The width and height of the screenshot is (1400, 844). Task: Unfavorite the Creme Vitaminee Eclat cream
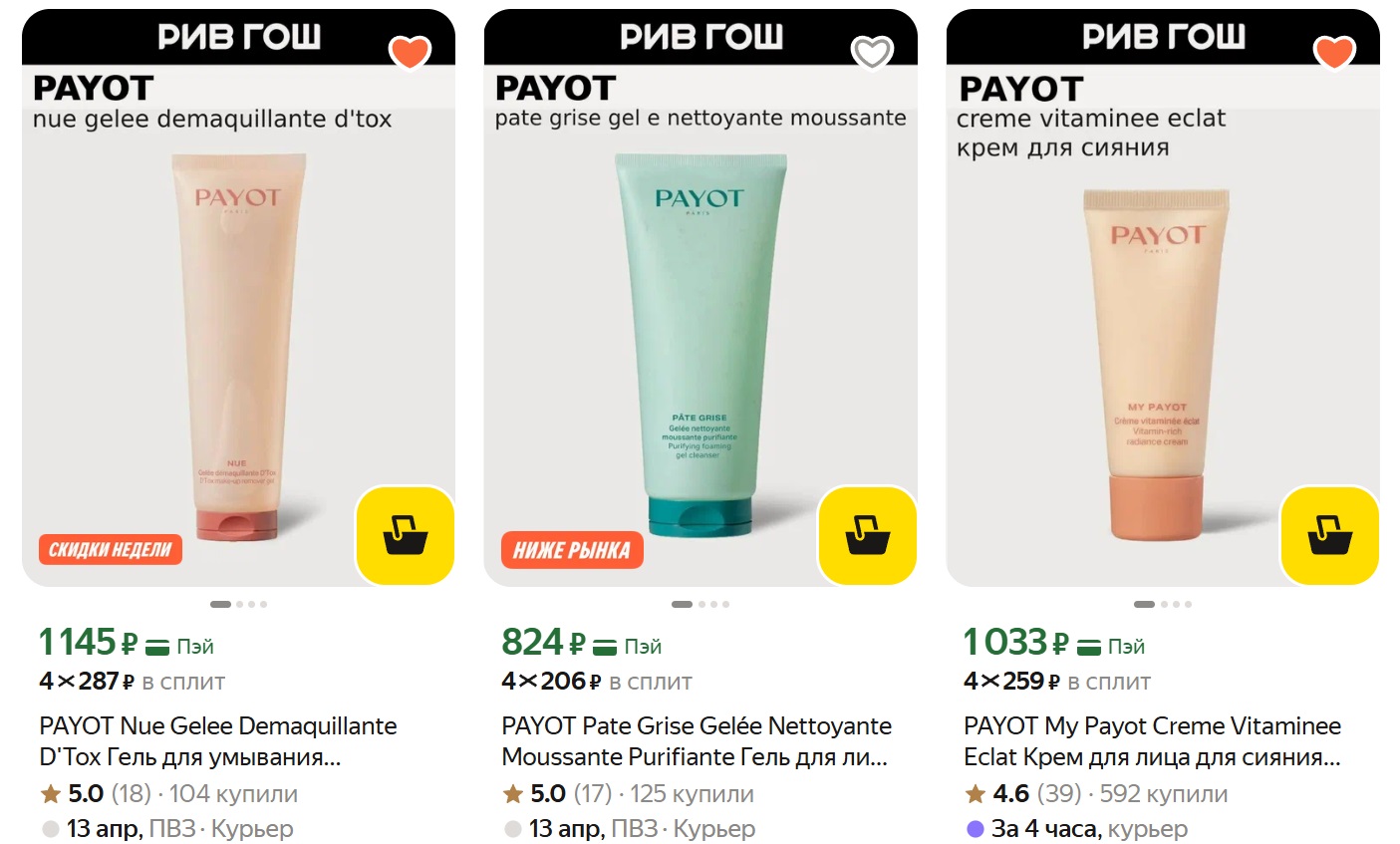1334,52
